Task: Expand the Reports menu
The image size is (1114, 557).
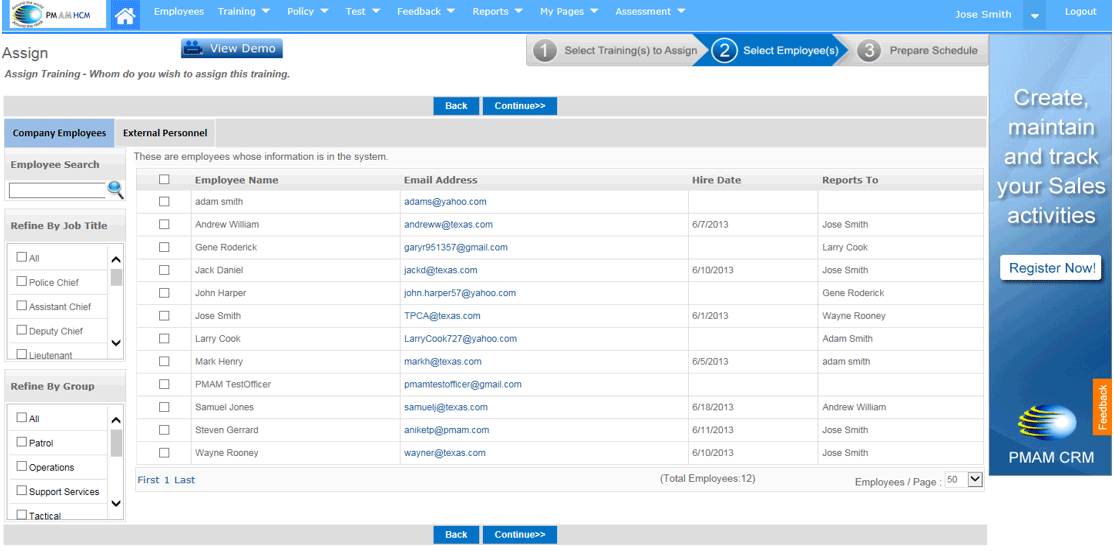Action: [x=497, y=11]
